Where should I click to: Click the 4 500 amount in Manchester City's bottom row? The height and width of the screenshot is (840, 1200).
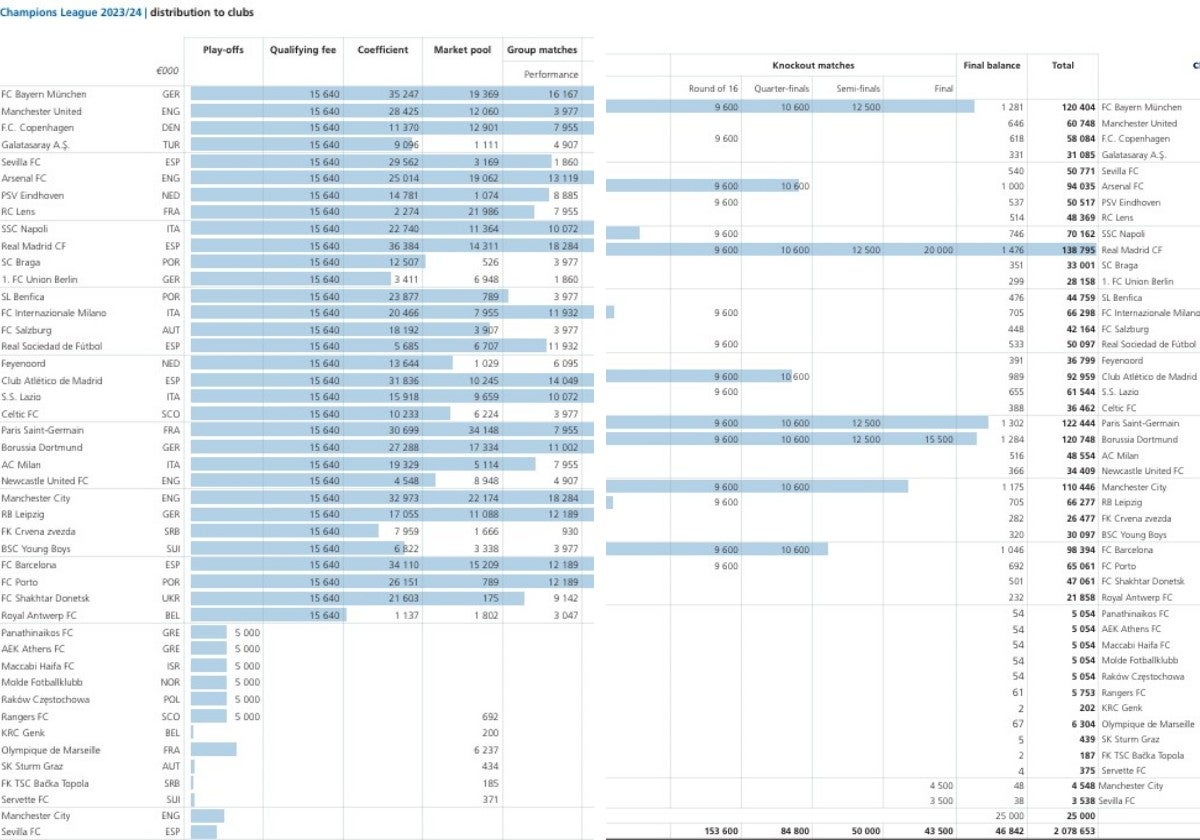[941, 785]
